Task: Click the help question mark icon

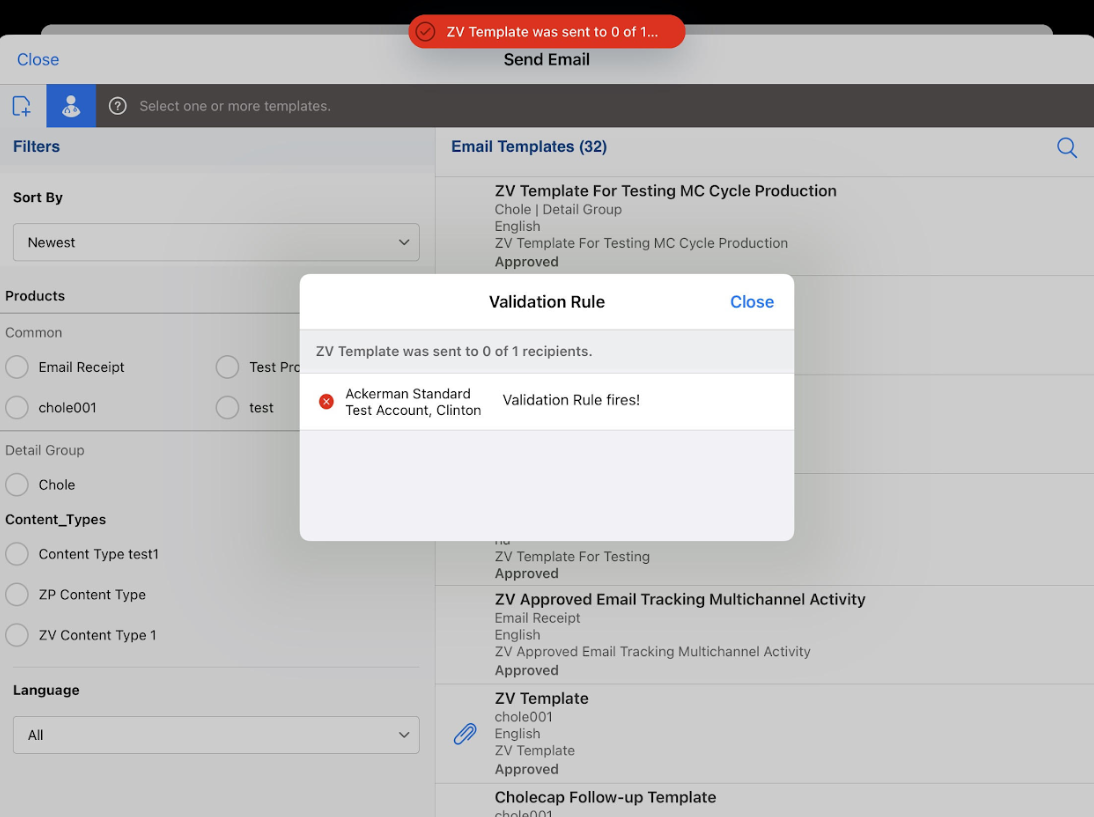Action: [118, 106]
